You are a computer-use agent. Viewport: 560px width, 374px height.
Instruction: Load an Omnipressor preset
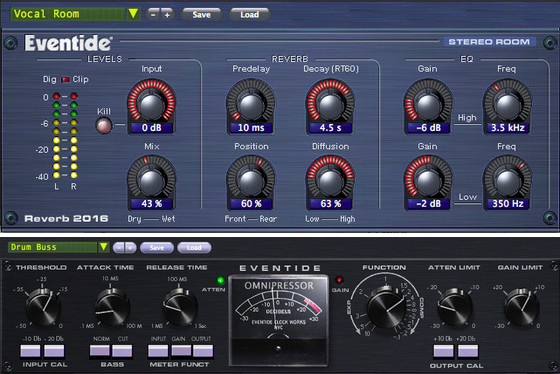194,248
